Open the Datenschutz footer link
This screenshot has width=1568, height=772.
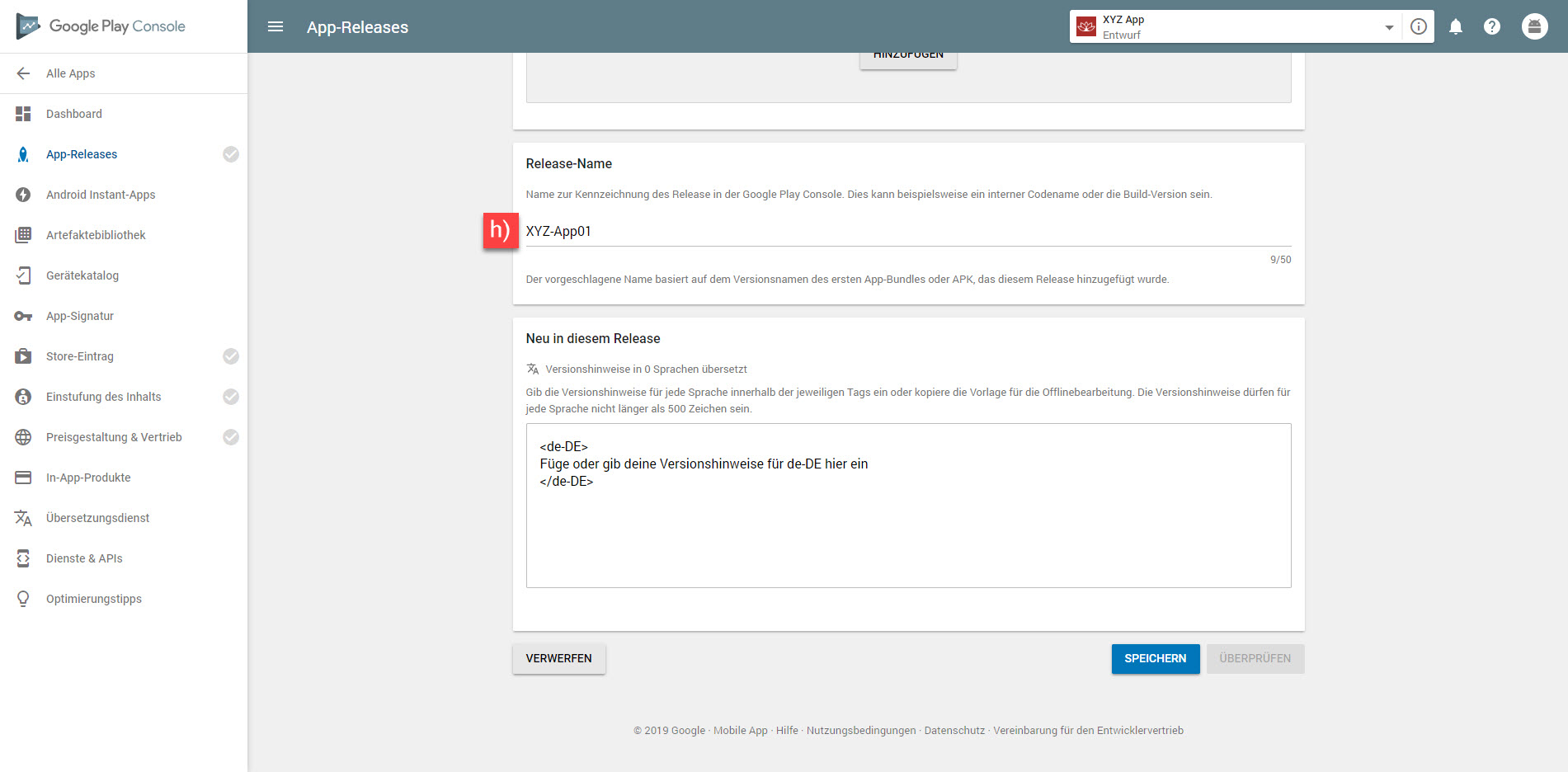(954, 731)
